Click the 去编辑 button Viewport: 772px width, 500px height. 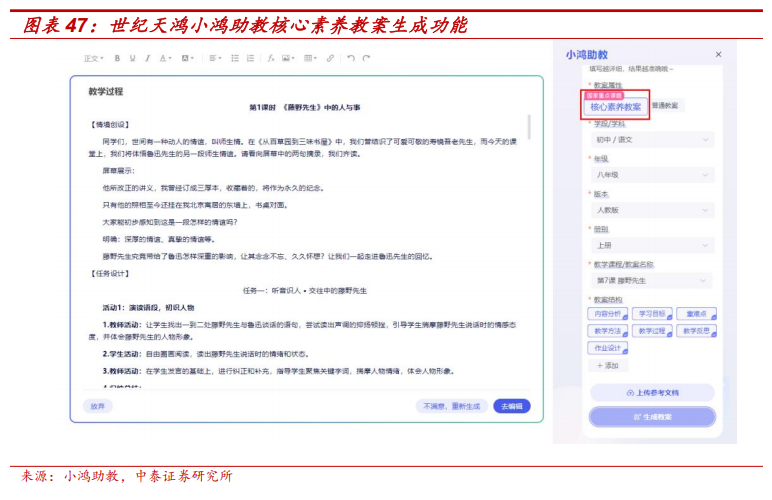[x=512, y=406]
